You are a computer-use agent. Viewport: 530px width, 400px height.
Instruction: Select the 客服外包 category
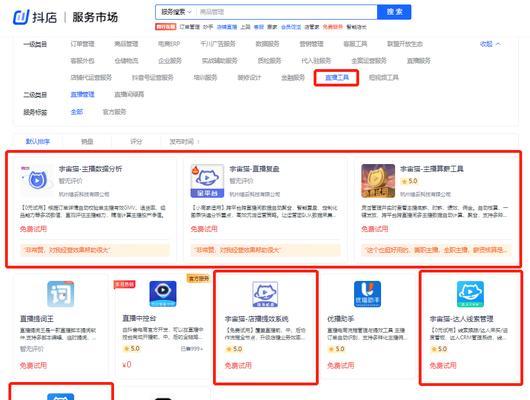[82, 61]
